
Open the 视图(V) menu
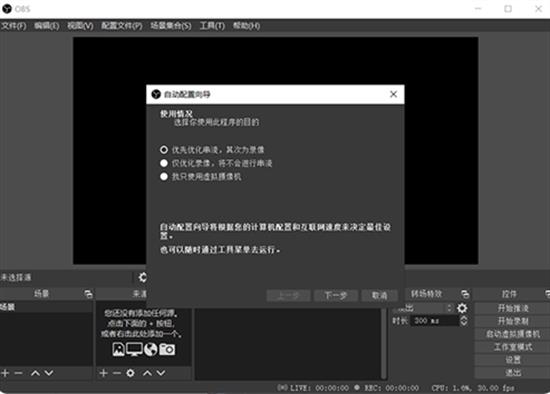pos(80,26)
